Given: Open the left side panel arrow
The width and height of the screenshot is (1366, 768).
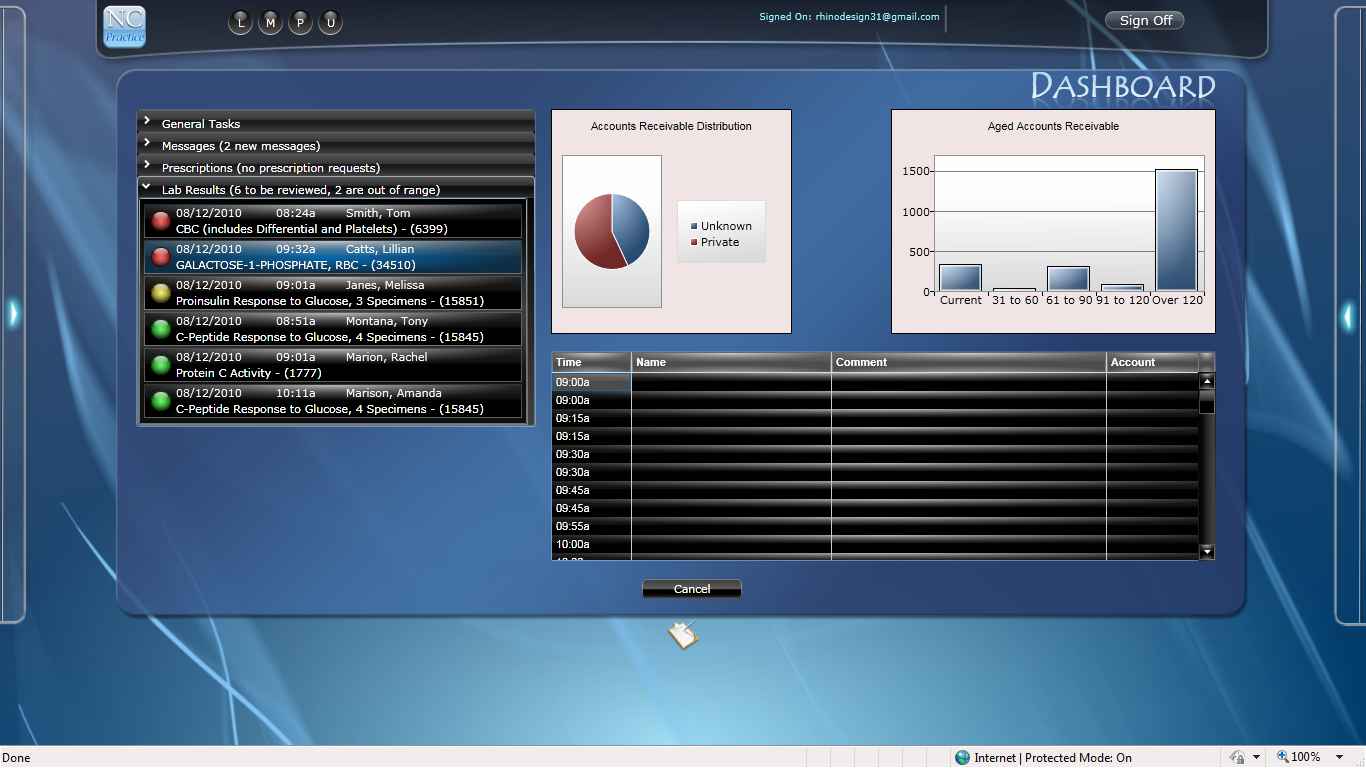Looking at the screenshot, I should (x=13, y=314).
